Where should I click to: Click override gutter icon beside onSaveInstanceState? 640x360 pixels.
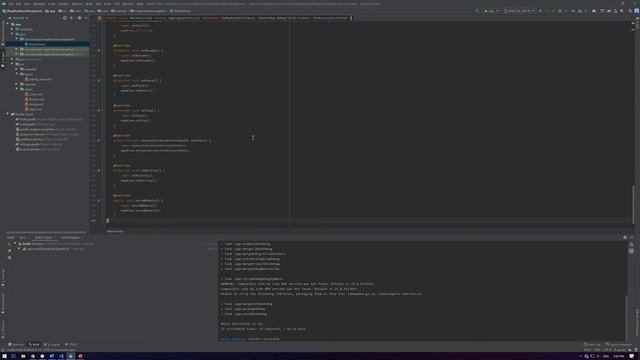click(99, 140)
